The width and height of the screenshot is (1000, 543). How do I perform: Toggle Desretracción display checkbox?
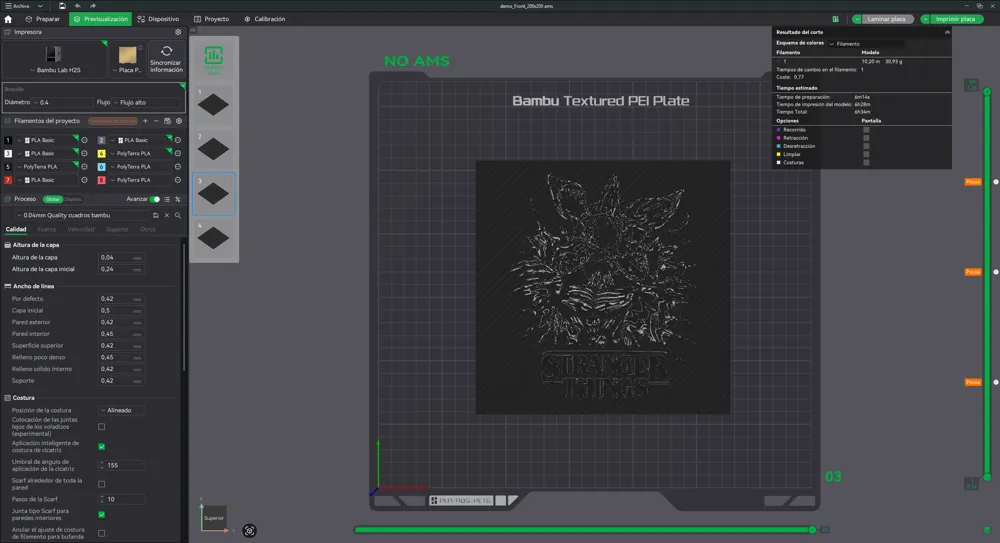[866, 146]
